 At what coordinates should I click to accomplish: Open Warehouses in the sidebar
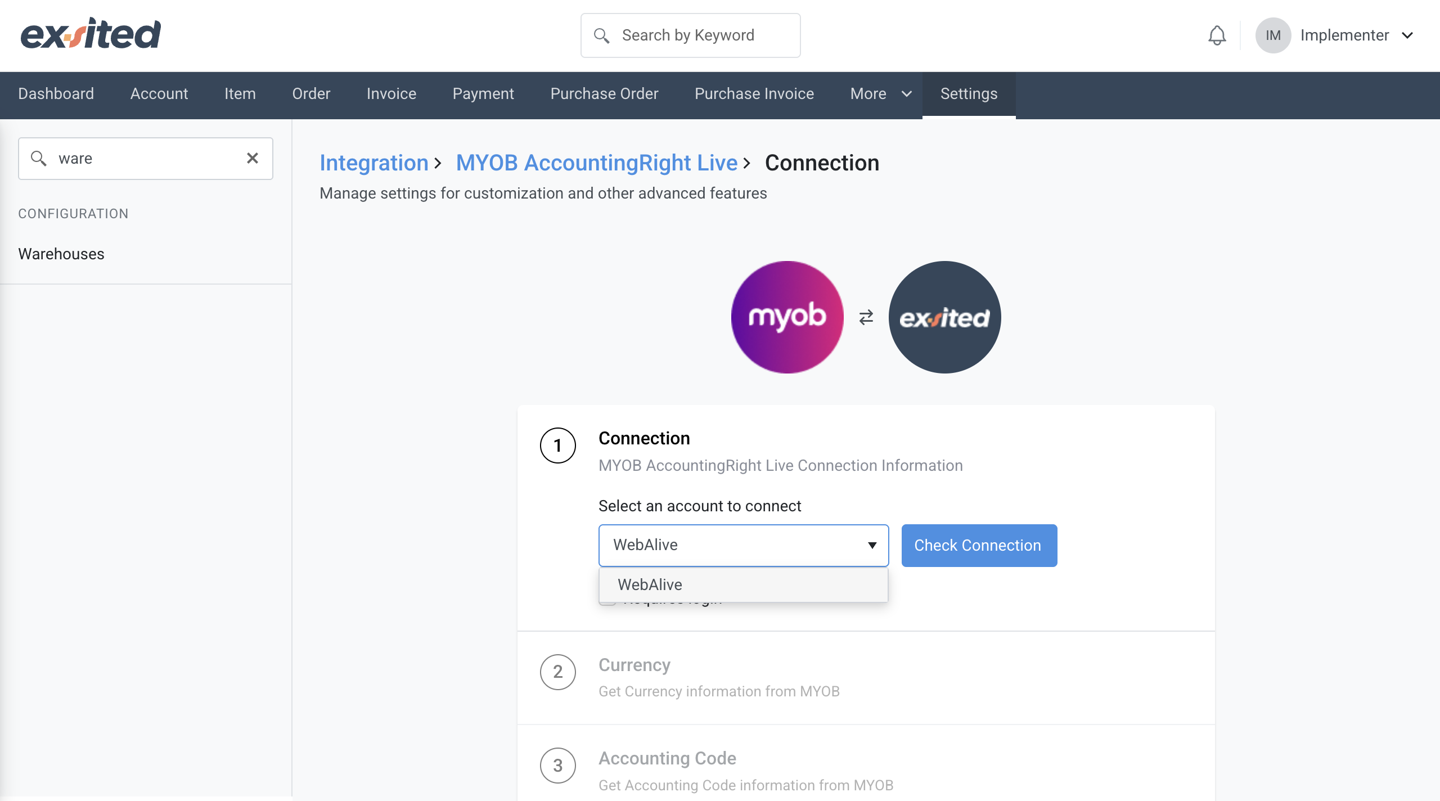click(x=61, y=254)
